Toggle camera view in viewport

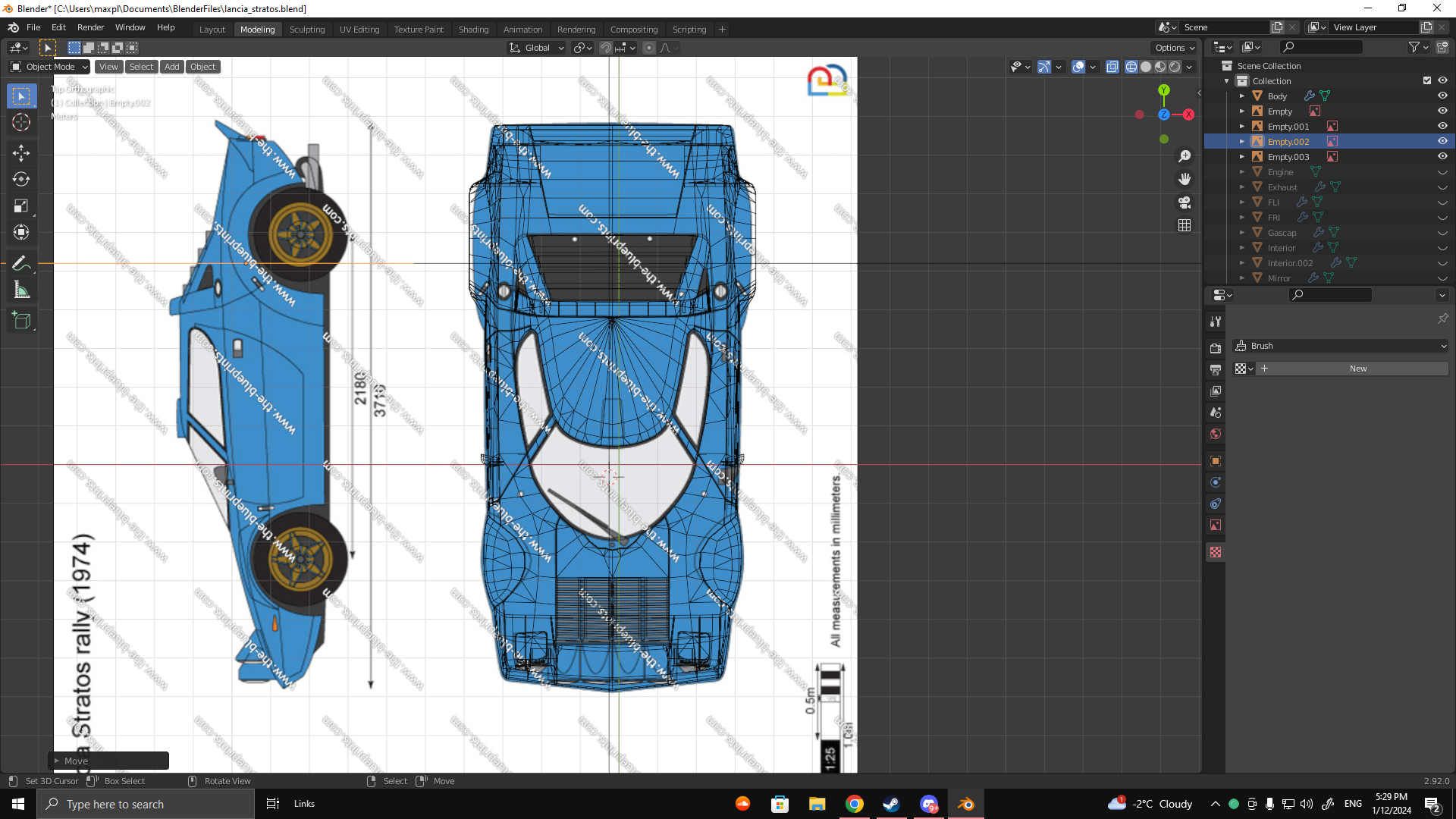click(x=1185, y=202)
